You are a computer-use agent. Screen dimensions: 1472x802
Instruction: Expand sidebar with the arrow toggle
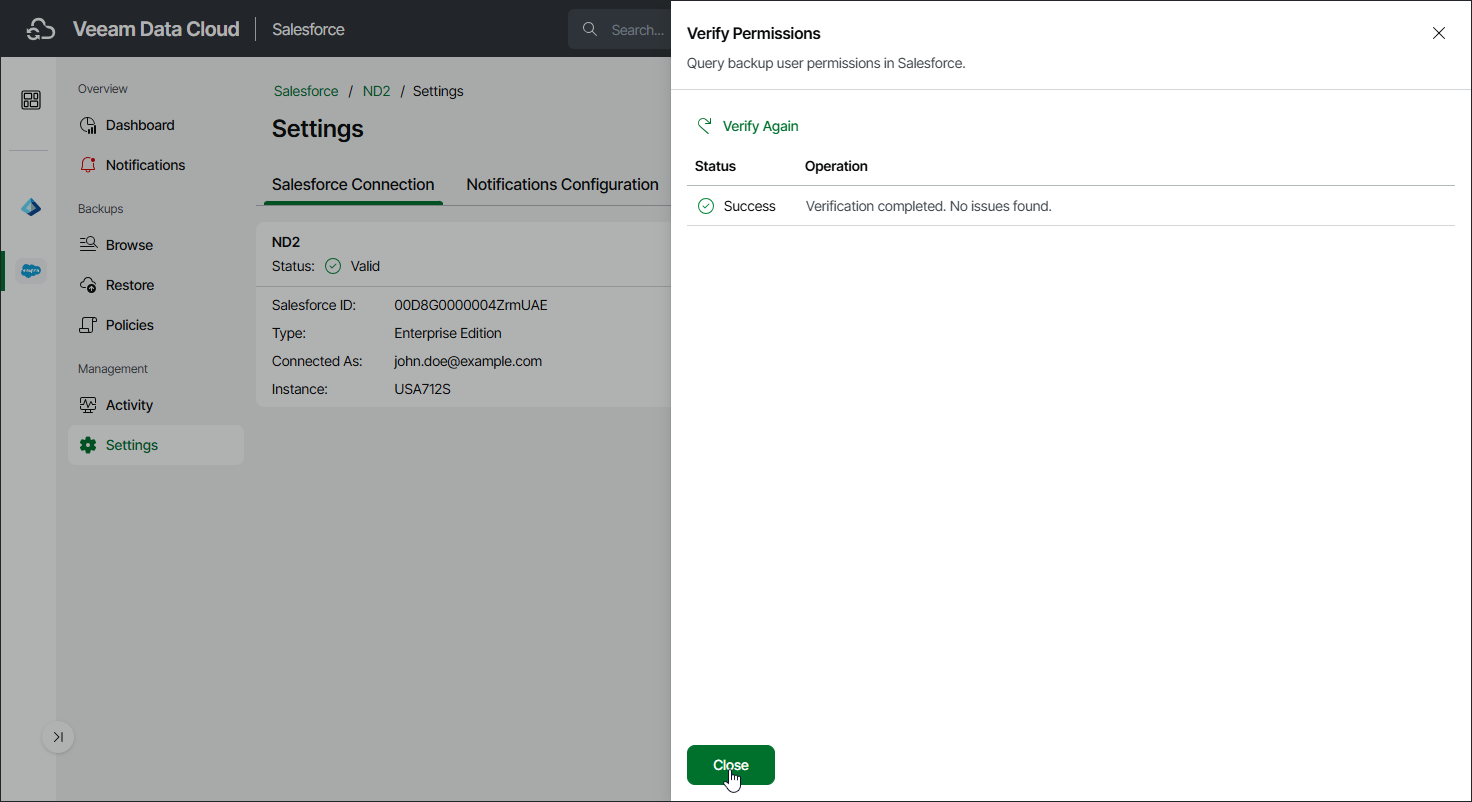pyautogui.click(x=58, y=737)
